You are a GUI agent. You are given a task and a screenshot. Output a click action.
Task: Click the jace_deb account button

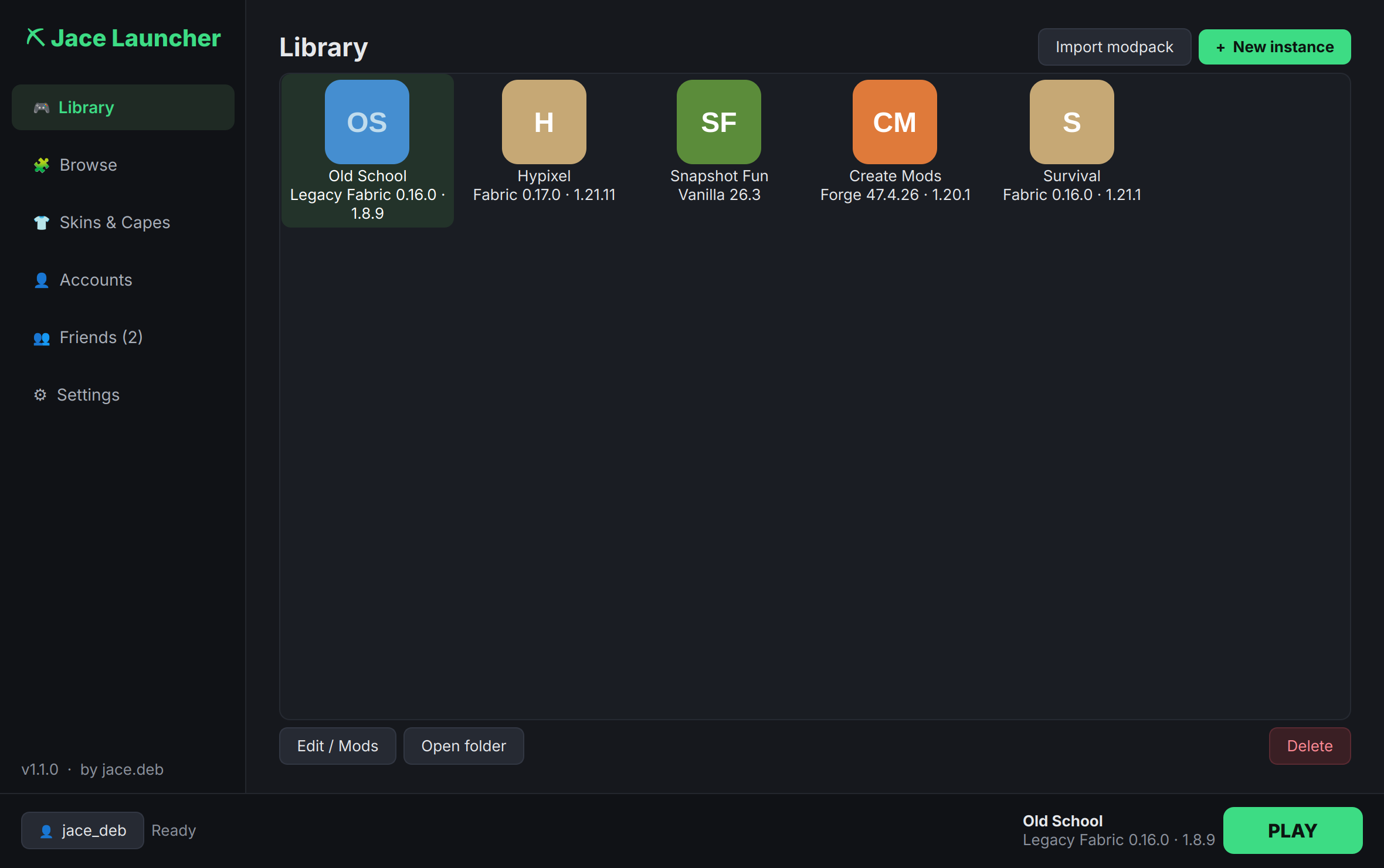click(x=83, y=830)
